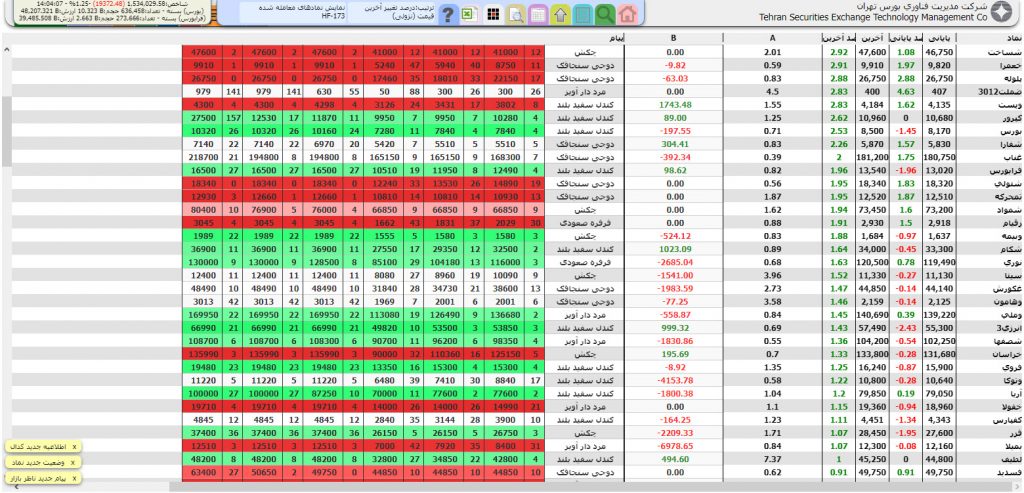Click B value 1023.09
The image size is (1024, 493).
click(x=675, y=249)
